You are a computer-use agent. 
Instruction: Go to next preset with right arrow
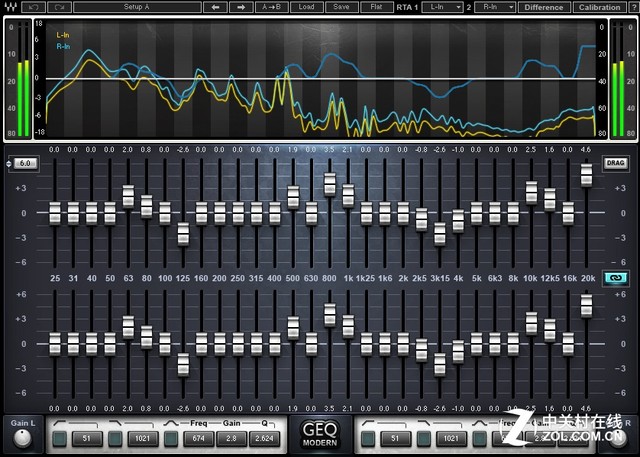click(241, 7)
